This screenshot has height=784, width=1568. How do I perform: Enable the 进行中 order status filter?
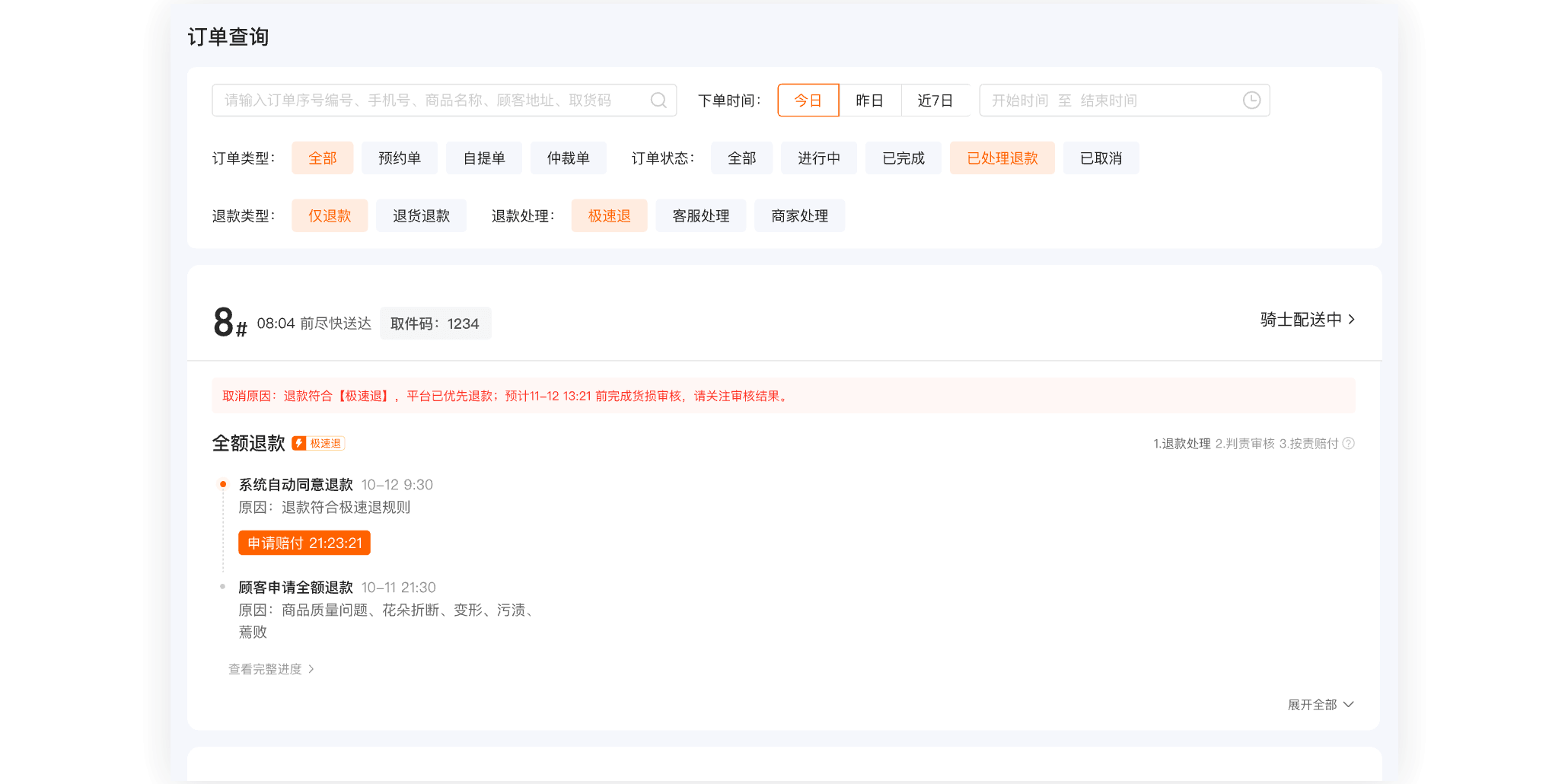(818, 158)
